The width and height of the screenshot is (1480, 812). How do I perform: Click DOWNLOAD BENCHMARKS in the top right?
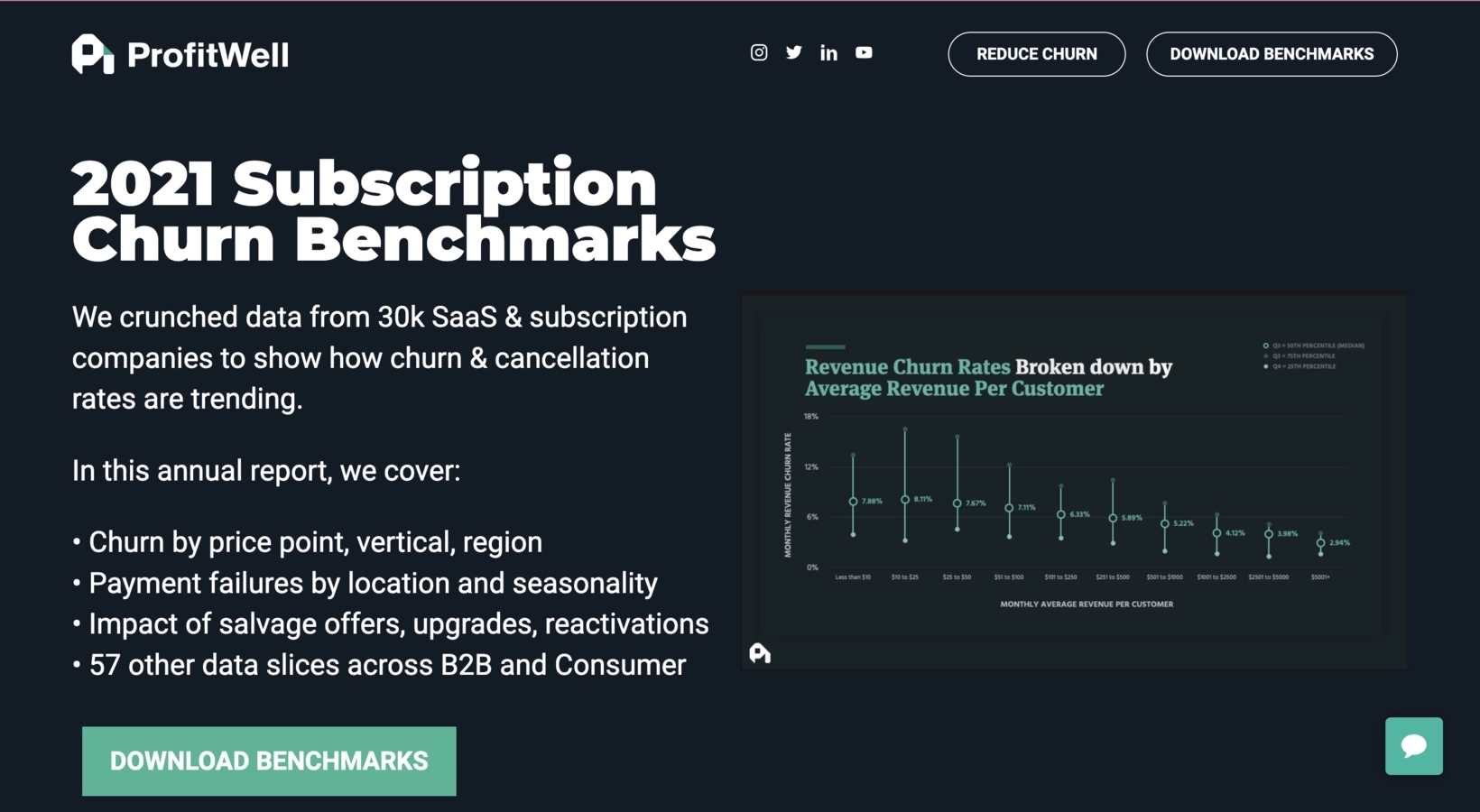click(1272, 54)
